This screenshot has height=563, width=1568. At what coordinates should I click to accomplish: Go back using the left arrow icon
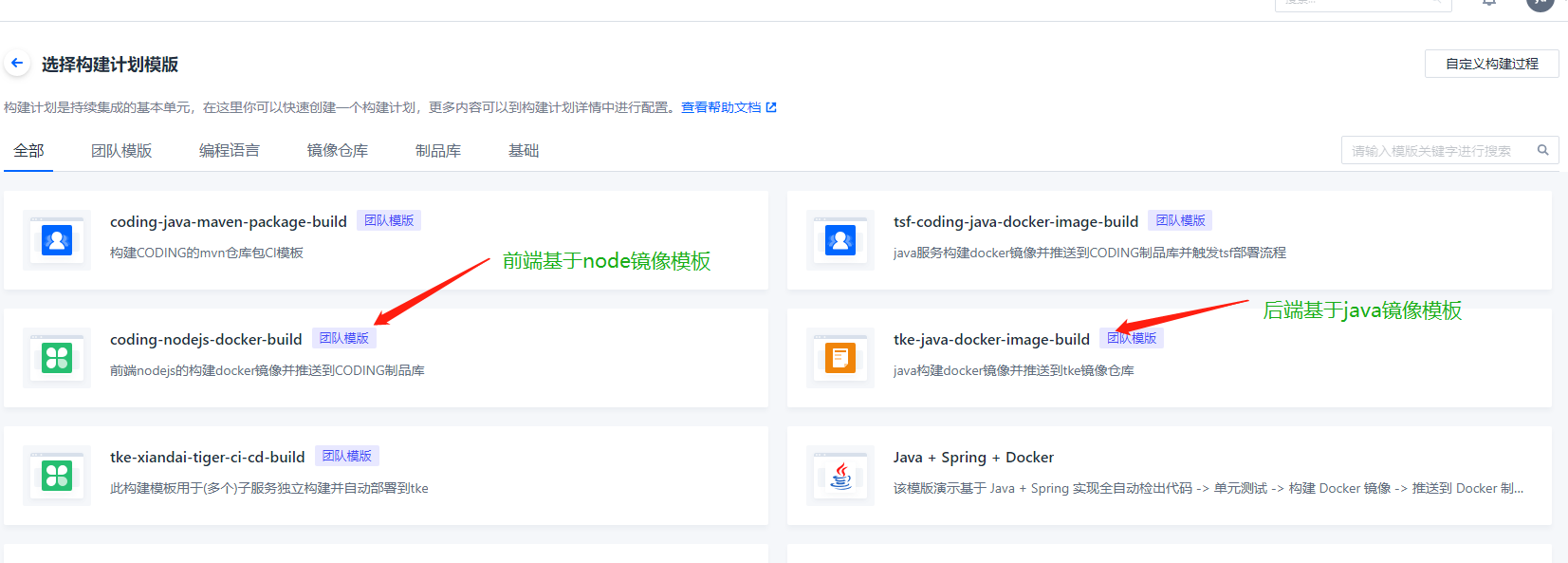tap(17, 64)
